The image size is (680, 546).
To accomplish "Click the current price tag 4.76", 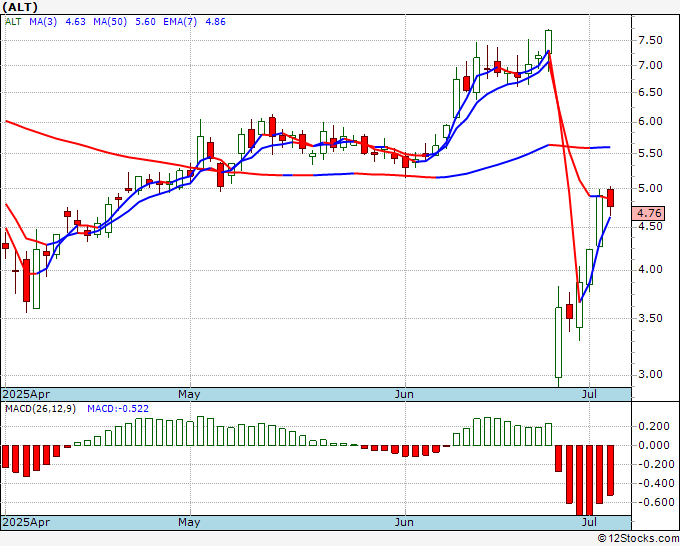I will tap(648, 213).
